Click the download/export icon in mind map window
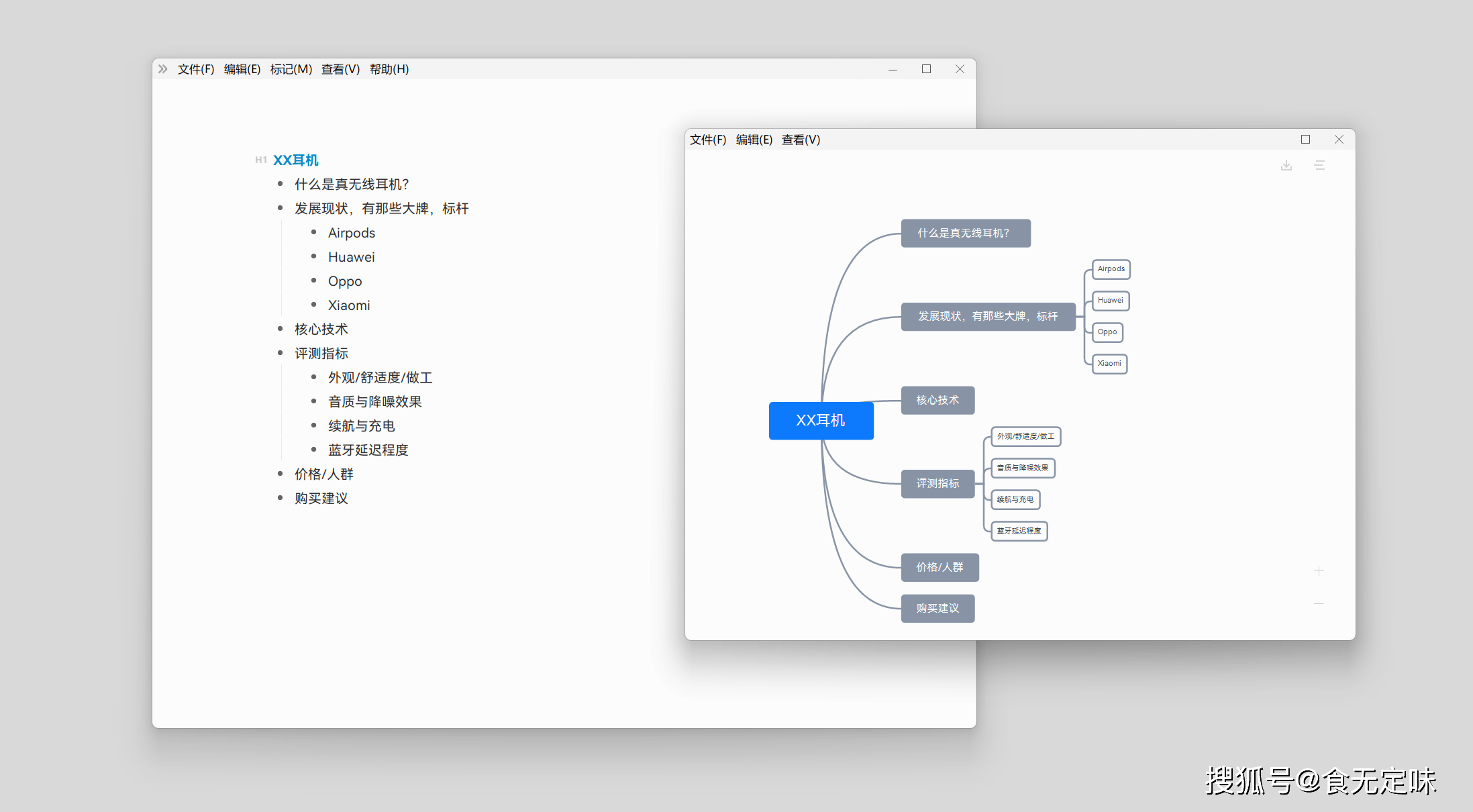 (1286, 165)
